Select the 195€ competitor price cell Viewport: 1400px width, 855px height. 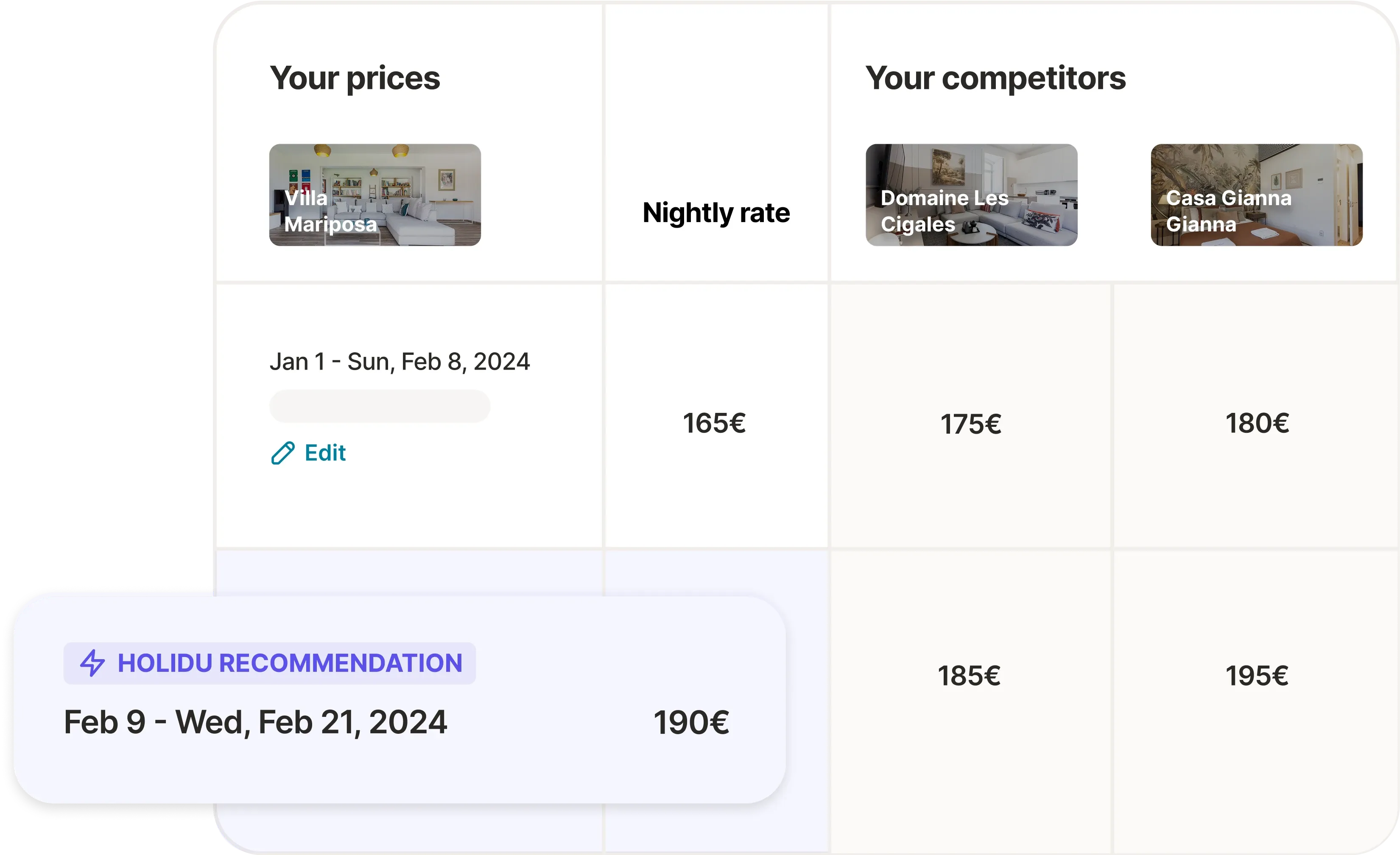[x=1257, y=676]
